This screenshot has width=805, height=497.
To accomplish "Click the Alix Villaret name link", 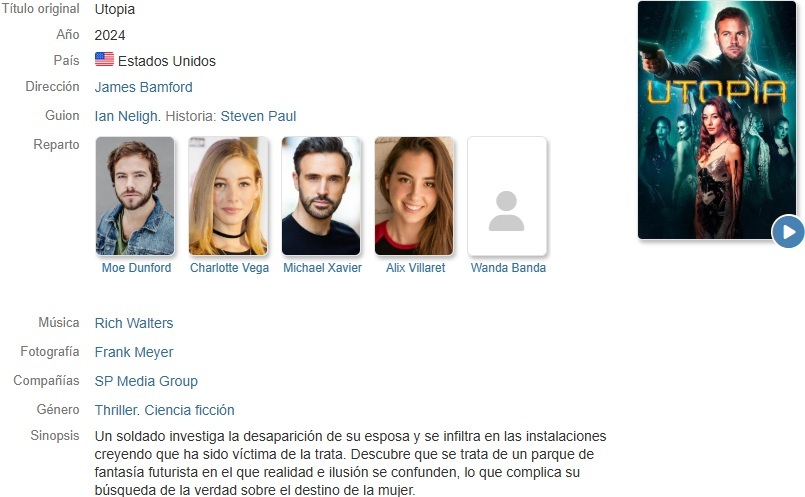I will click(x=415, y=268).
